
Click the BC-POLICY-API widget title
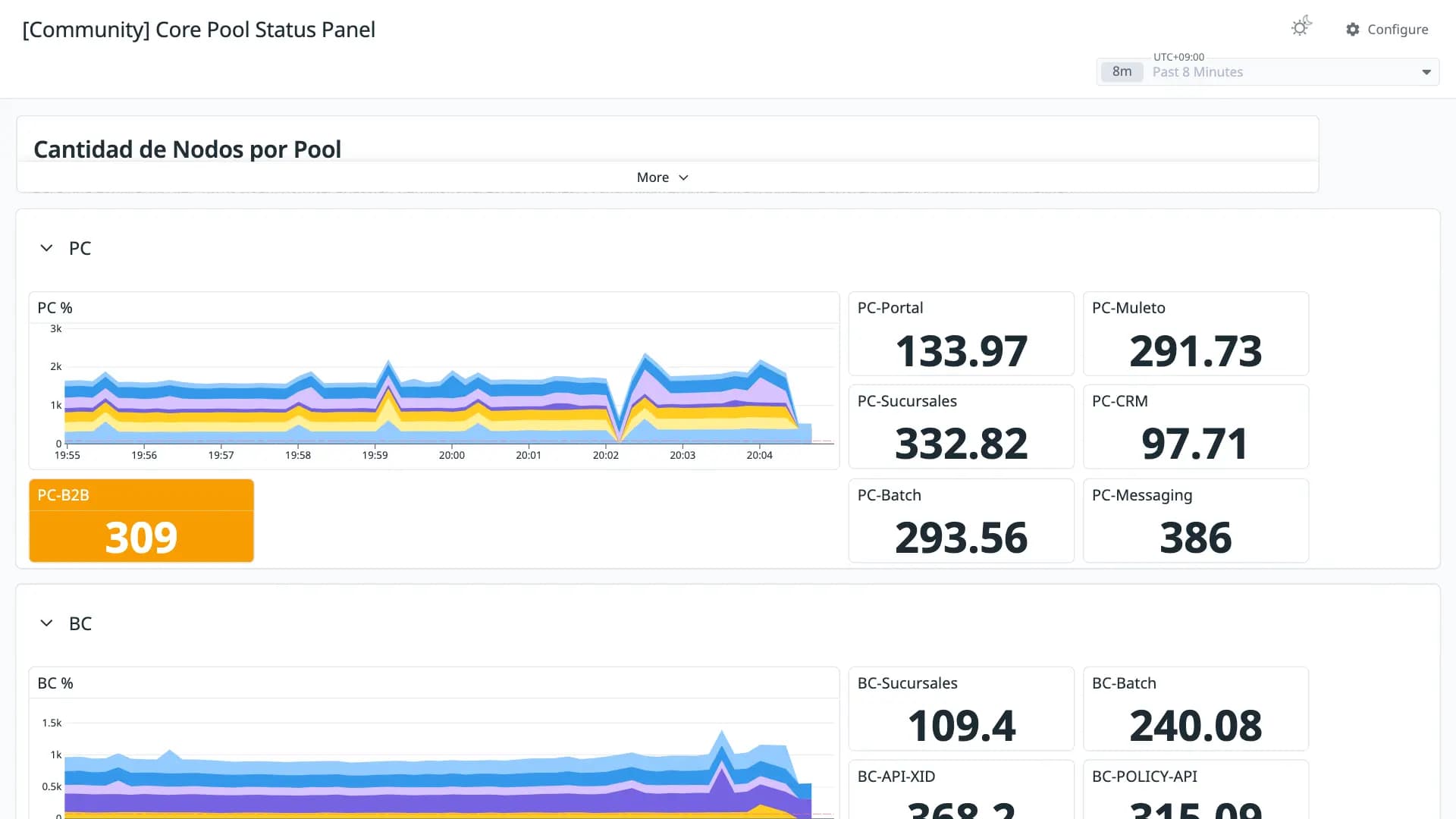point(1144,777)
